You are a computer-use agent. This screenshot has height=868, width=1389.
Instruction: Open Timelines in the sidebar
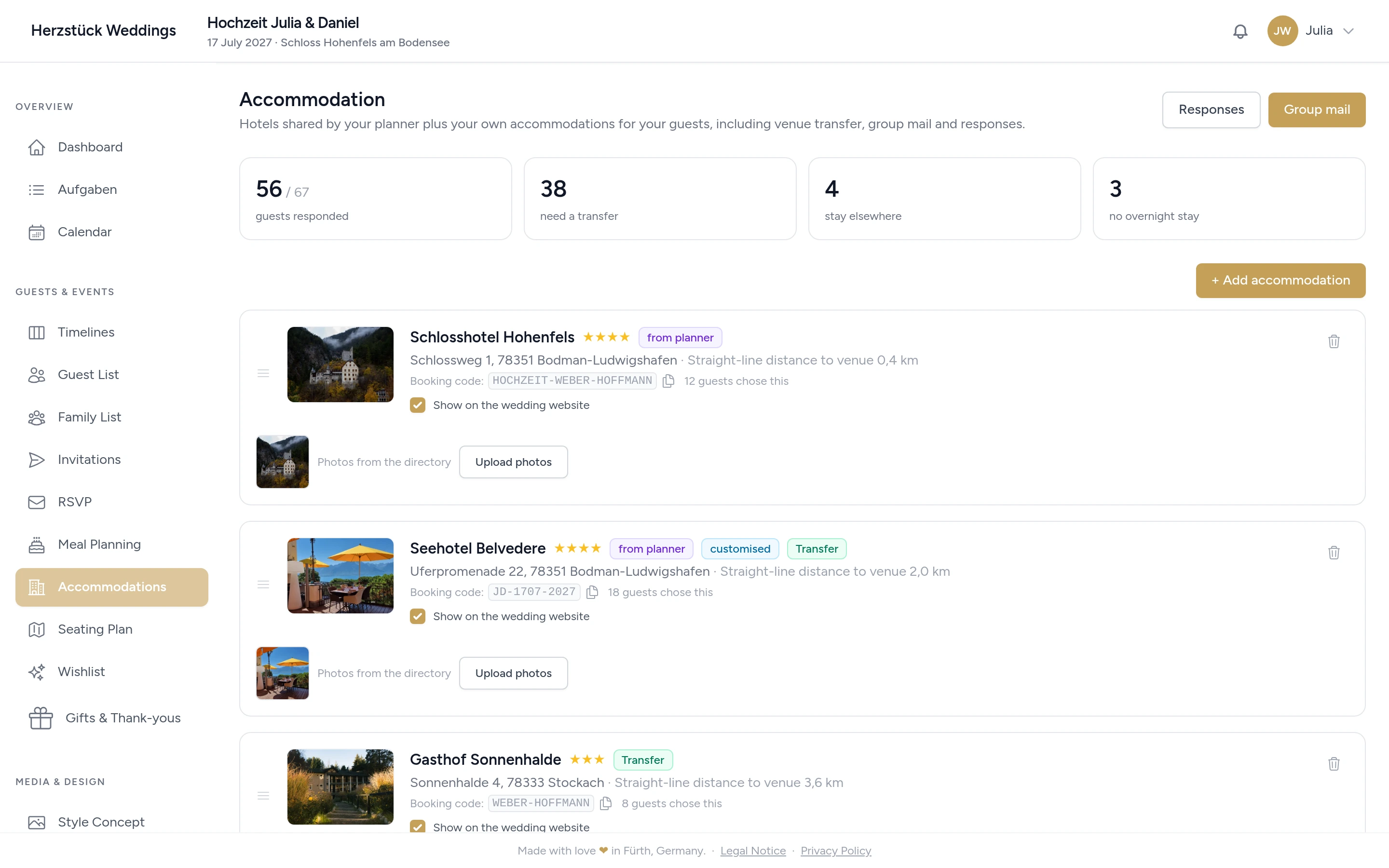pyautogui.click(x=111, y=332)
